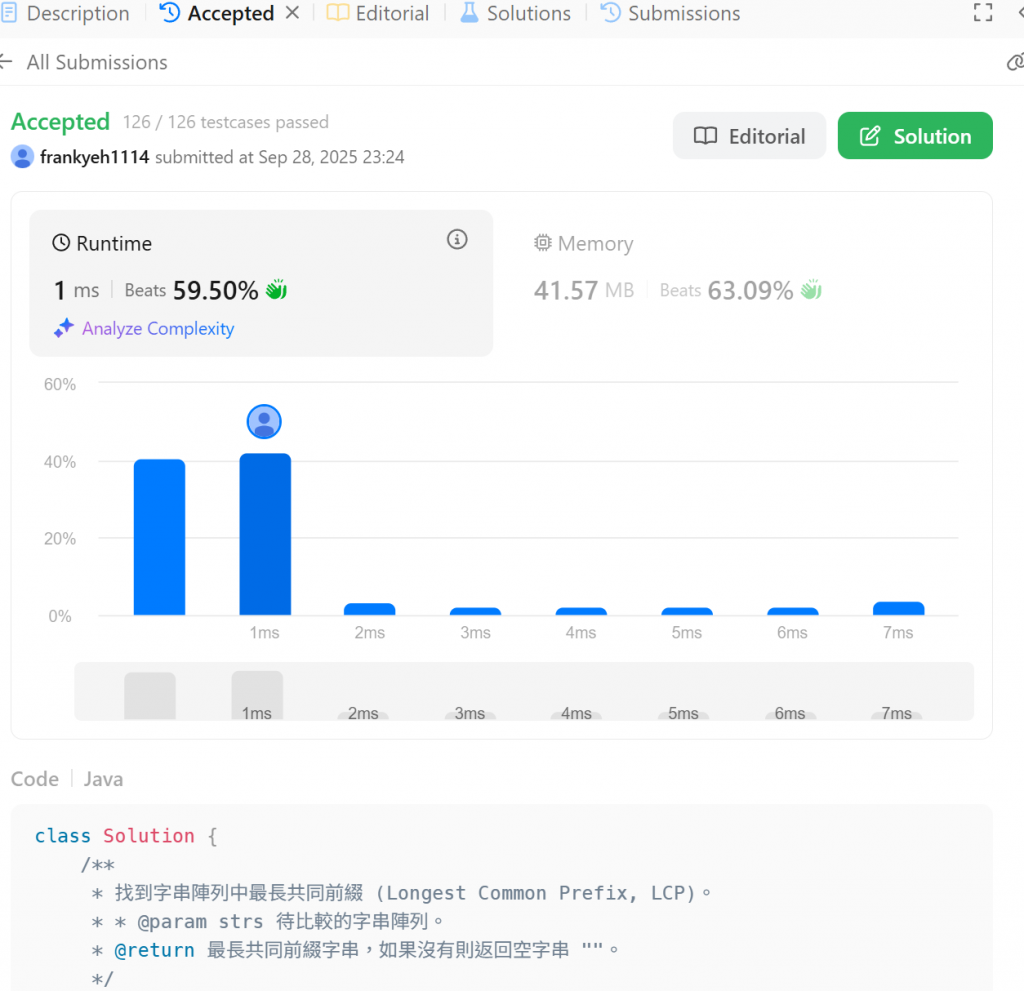Click the green Solution button
The height and width of the screenshot is (991, 1024).
(915, 136)
